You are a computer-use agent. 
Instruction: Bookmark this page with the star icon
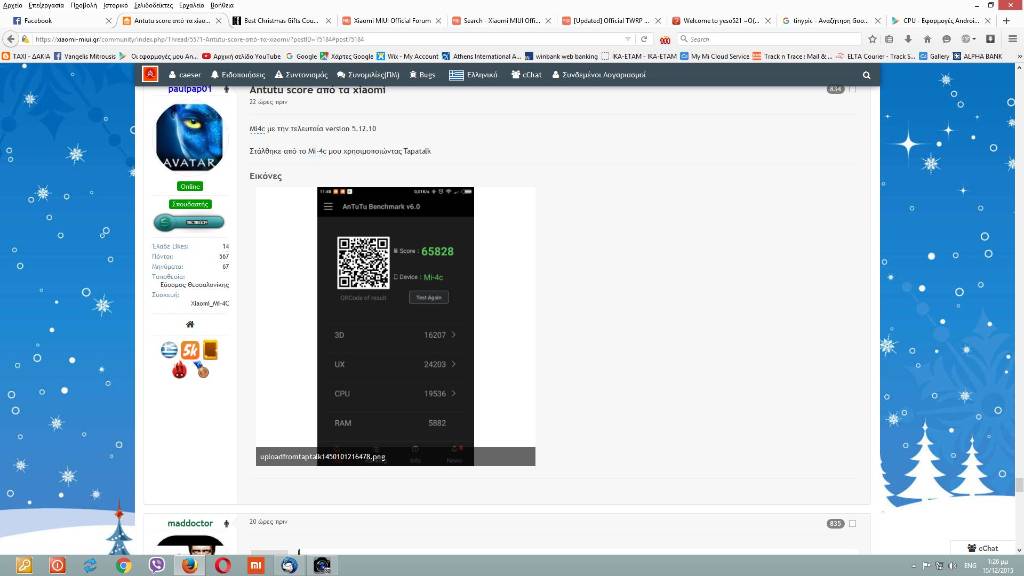(x=872, y=39)
